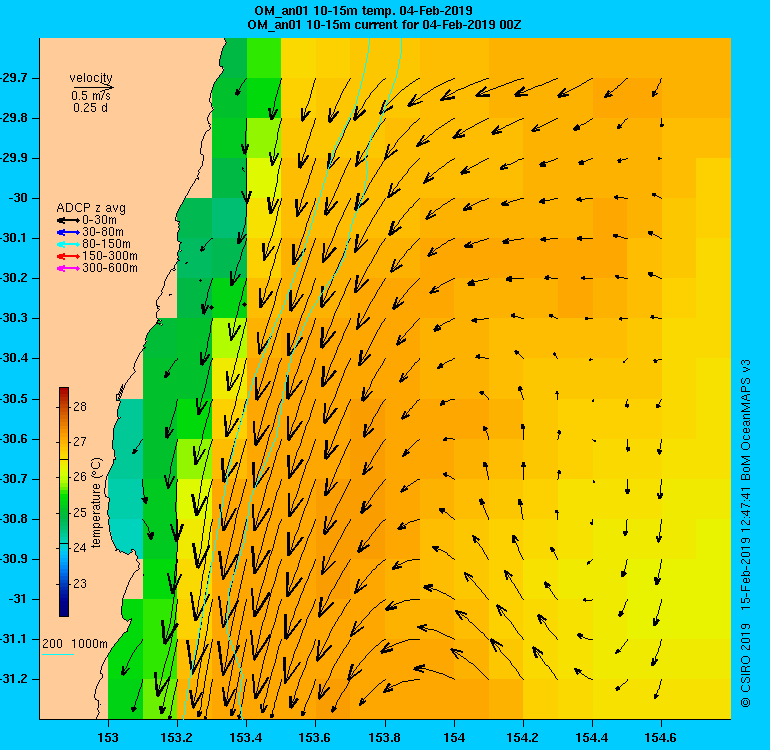This screenshot has height=750, width=770.
Task: Click the latitude label -30.8
Action: click(x=14, y=519)
